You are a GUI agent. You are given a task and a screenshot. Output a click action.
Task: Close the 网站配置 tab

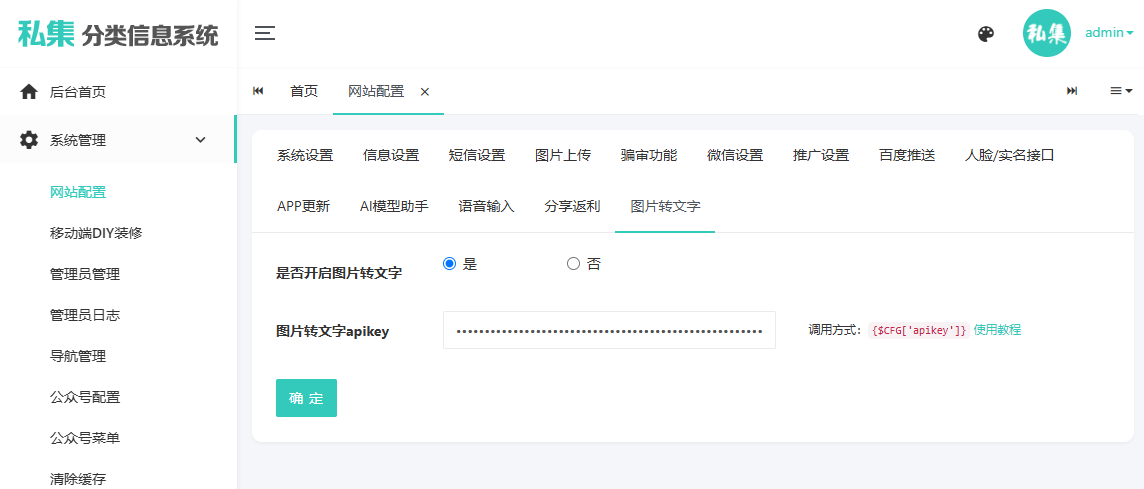tap(424, 91)
